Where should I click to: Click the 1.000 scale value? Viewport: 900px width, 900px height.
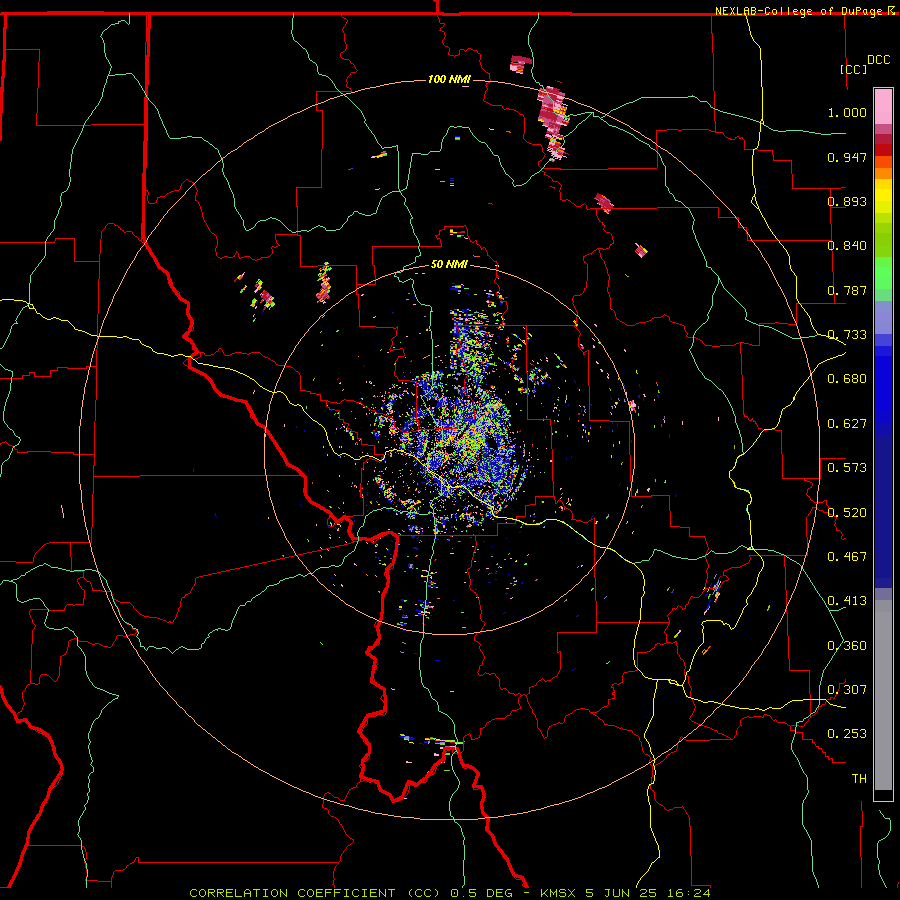click(847, 112)
